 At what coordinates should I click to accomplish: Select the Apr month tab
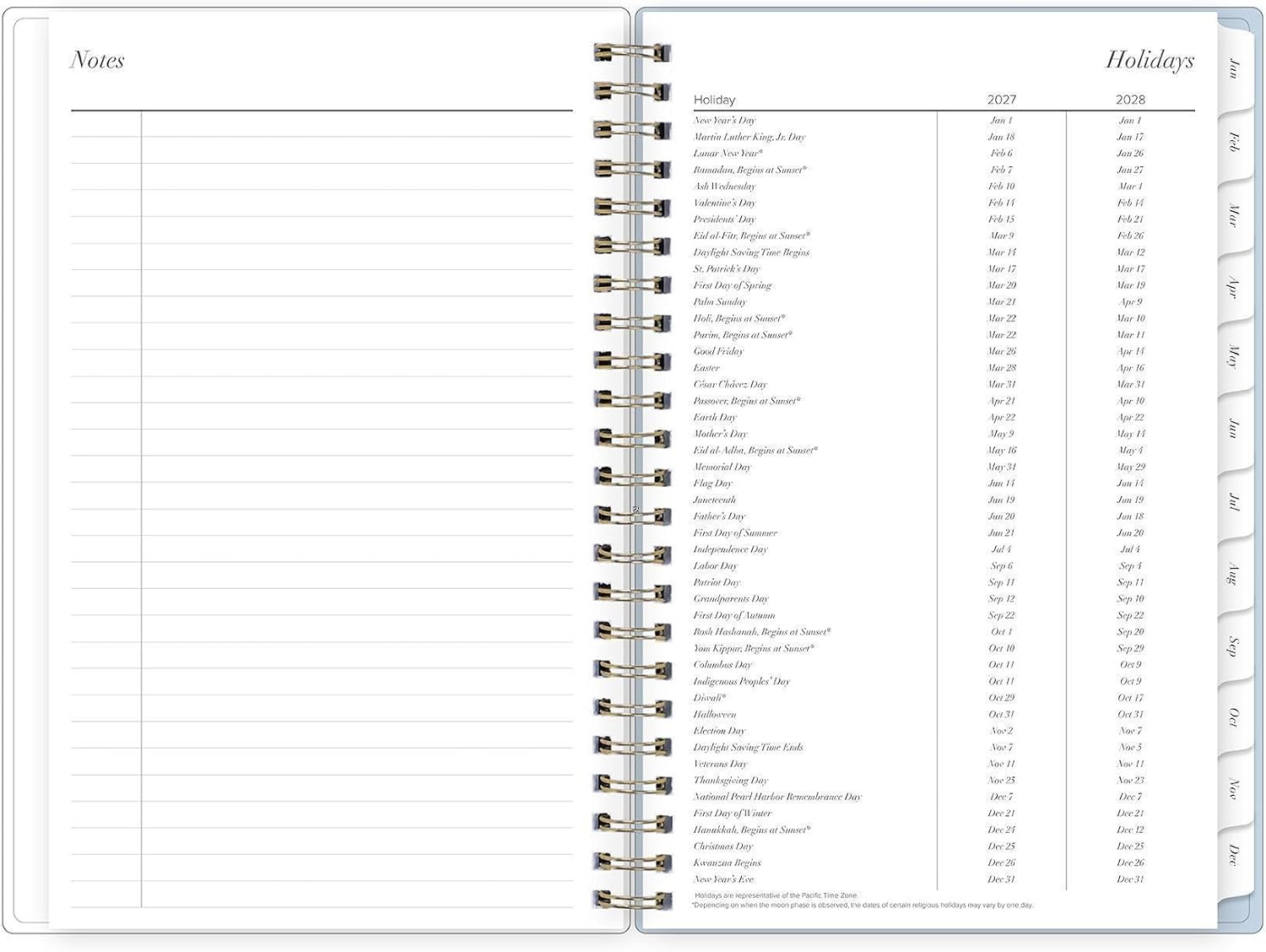pos(1234,287)
